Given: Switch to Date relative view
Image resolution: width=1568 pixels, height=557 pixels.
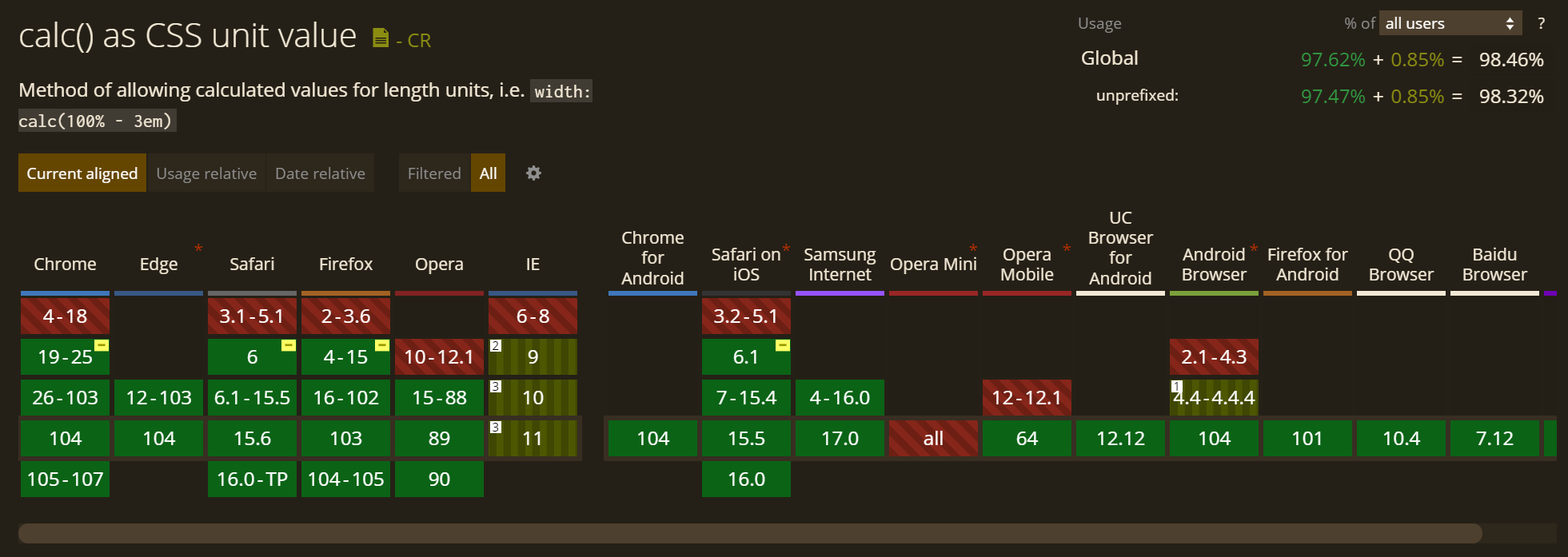Looking at the screenshot, I should tap(320, 173).
